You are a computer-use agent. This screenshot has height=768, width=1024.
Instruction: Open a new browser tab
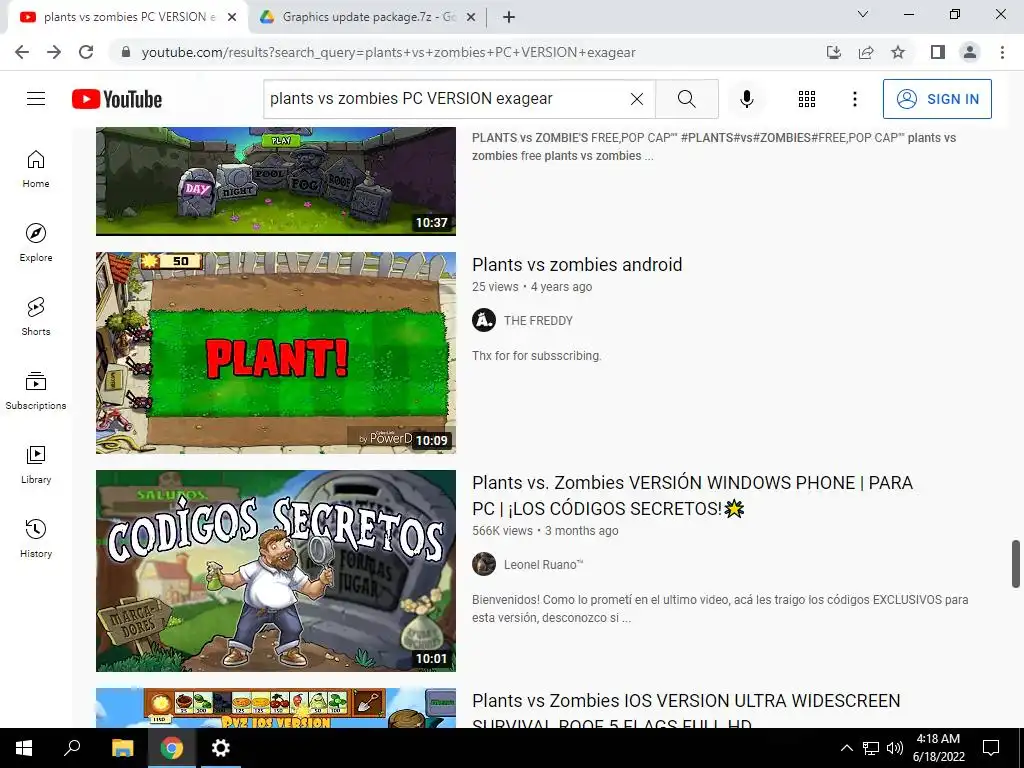509,18
